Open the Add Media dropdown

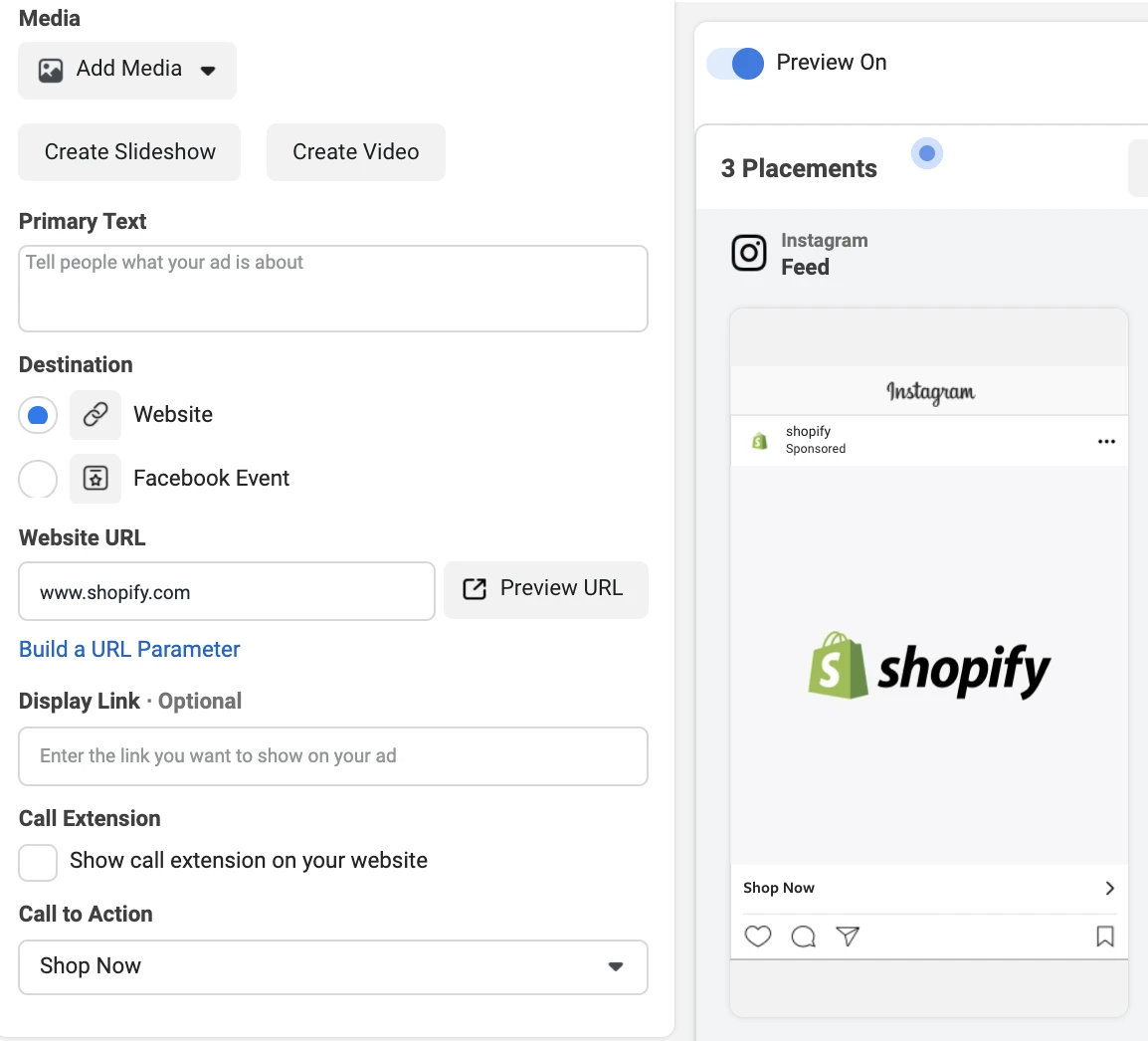click(x=127, y=70)
